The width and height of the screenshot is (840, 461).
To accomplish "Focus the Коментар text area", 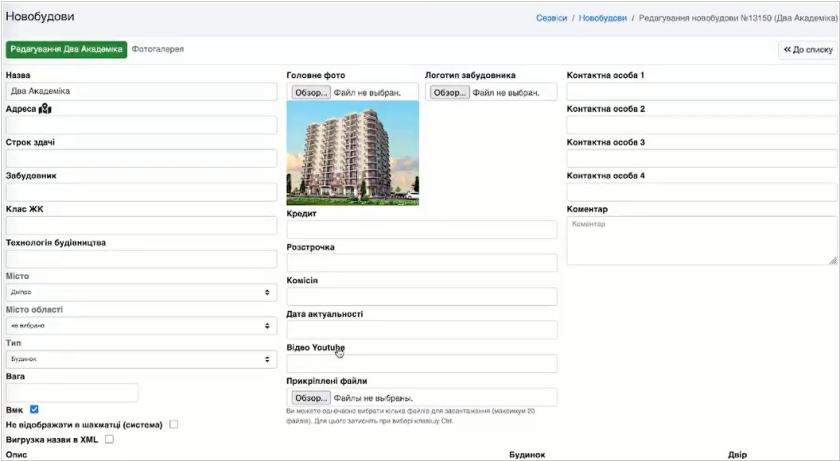I will tap(701, 241).
